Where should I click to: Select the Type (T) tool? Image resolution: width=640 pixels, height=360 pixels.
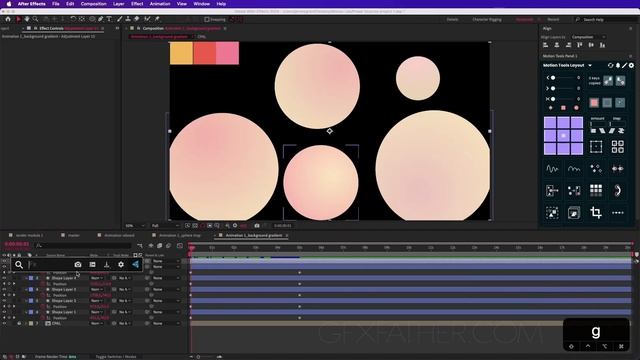109,19
